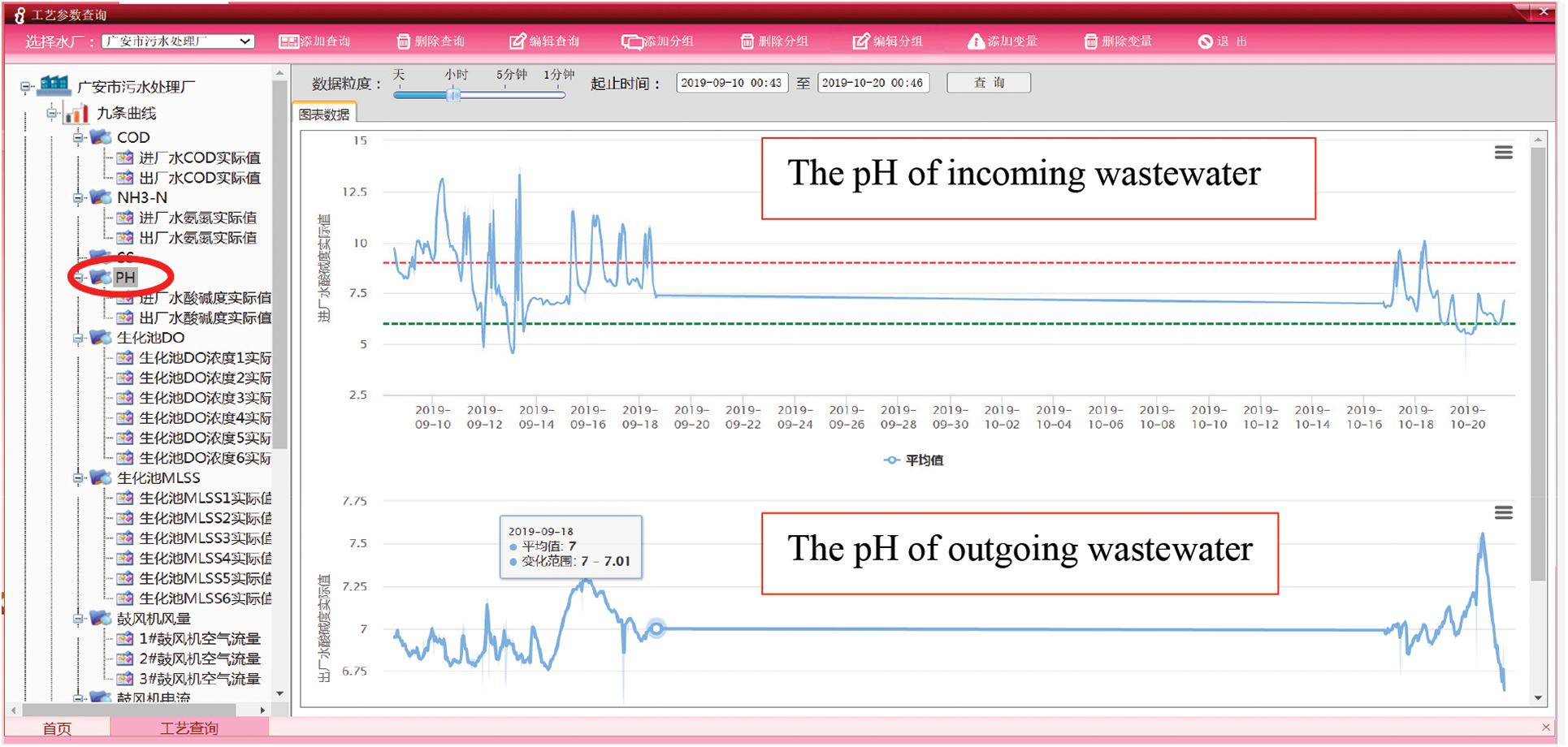Open the hamburger menu of the incoming pH chart

point(1503,153)
